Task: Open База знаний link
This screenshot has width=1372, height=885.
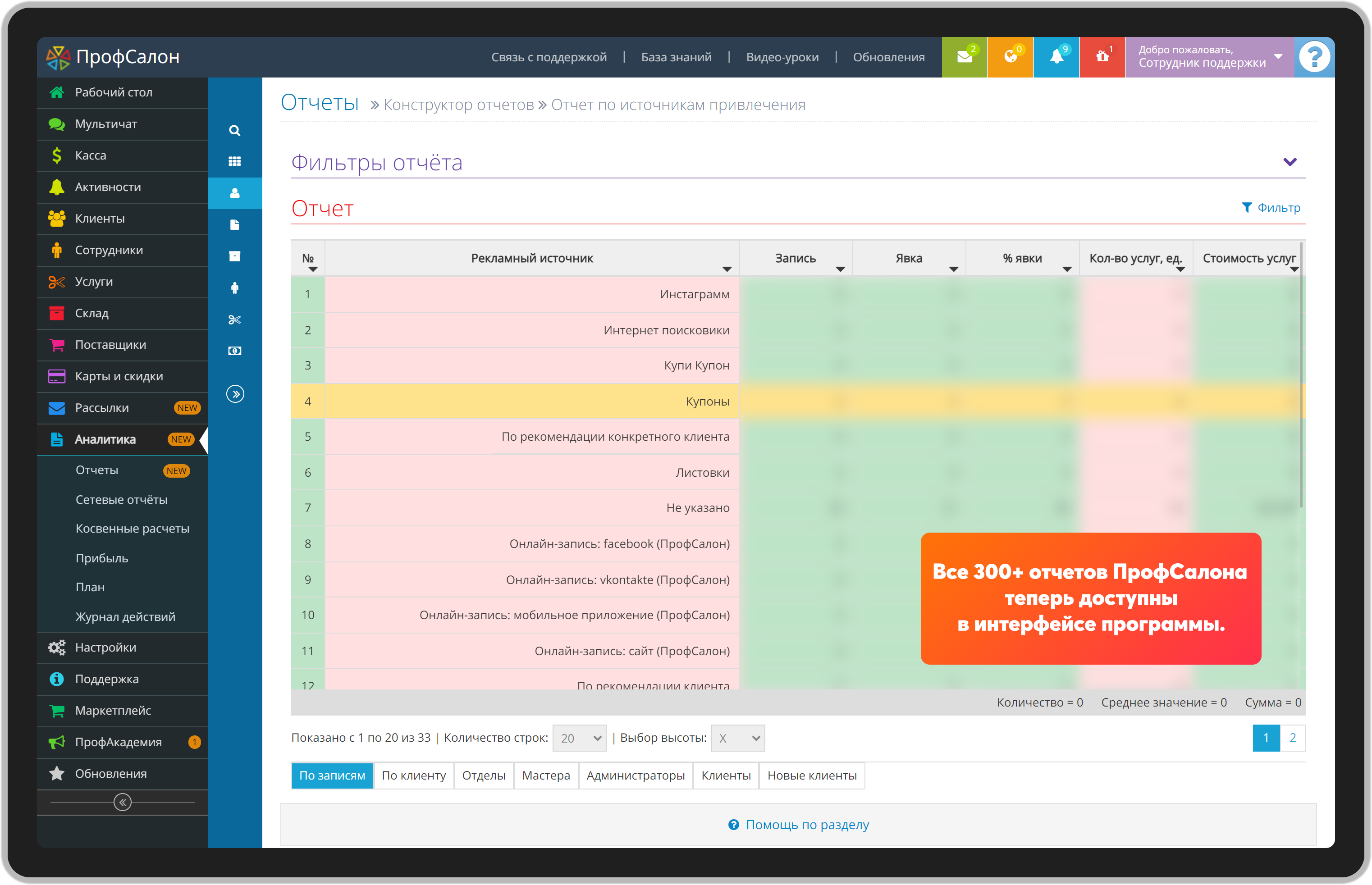Action: (677, 58)
